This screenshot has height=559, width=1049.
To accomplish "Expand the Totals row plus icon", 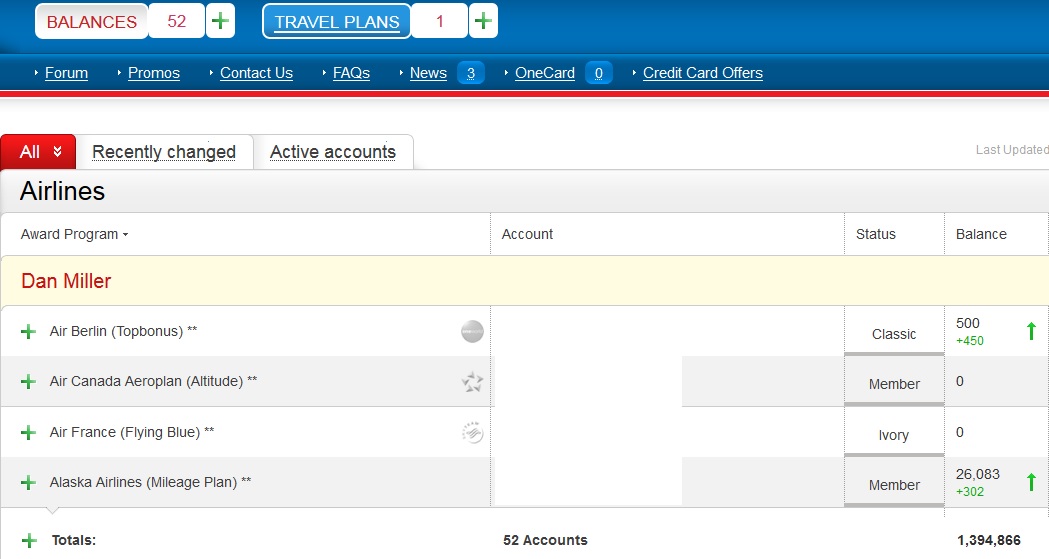I will (28, 540).
